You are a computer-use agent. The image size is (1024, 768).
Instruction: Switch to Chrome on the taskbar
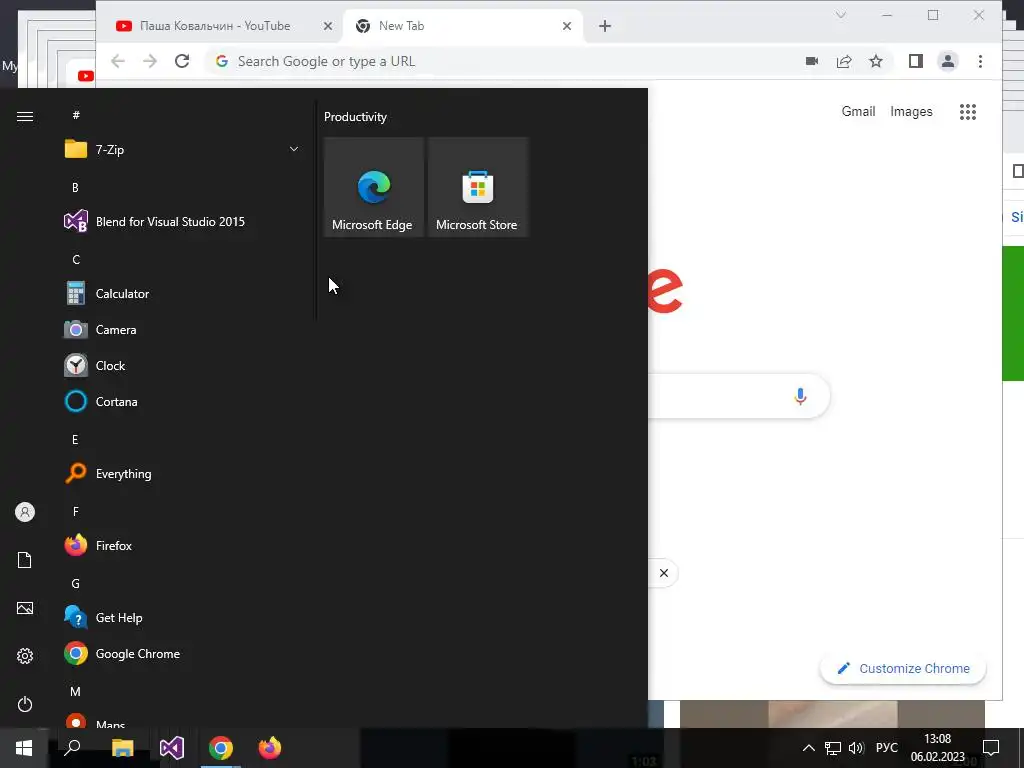point(221,748)
